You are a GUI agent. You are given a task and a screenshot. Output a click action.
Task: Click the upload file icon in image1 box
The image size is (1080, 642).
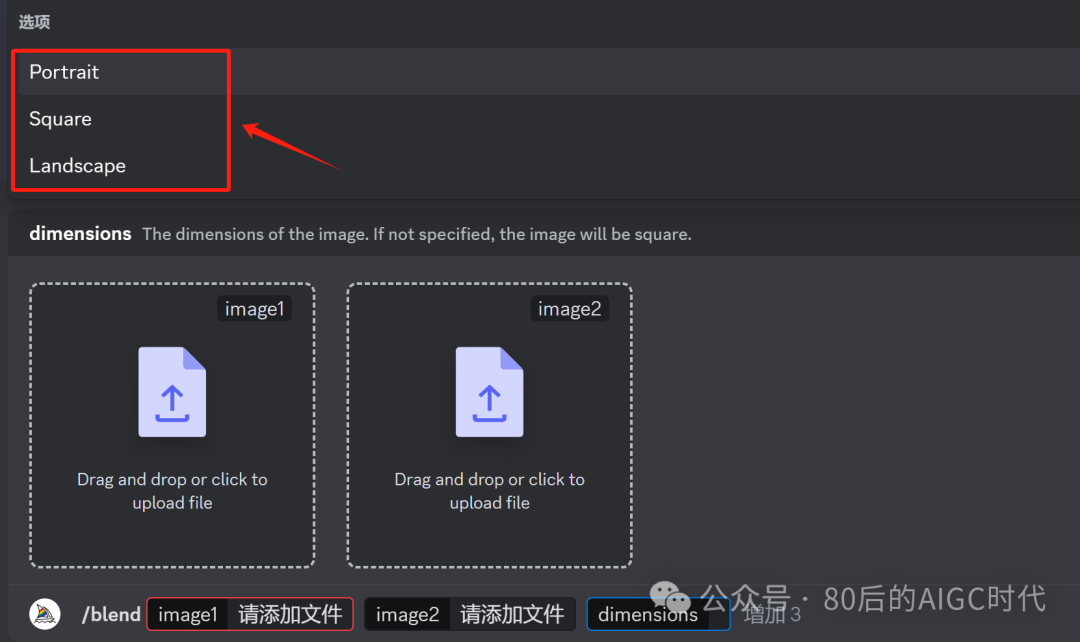[x=172, y=392]
